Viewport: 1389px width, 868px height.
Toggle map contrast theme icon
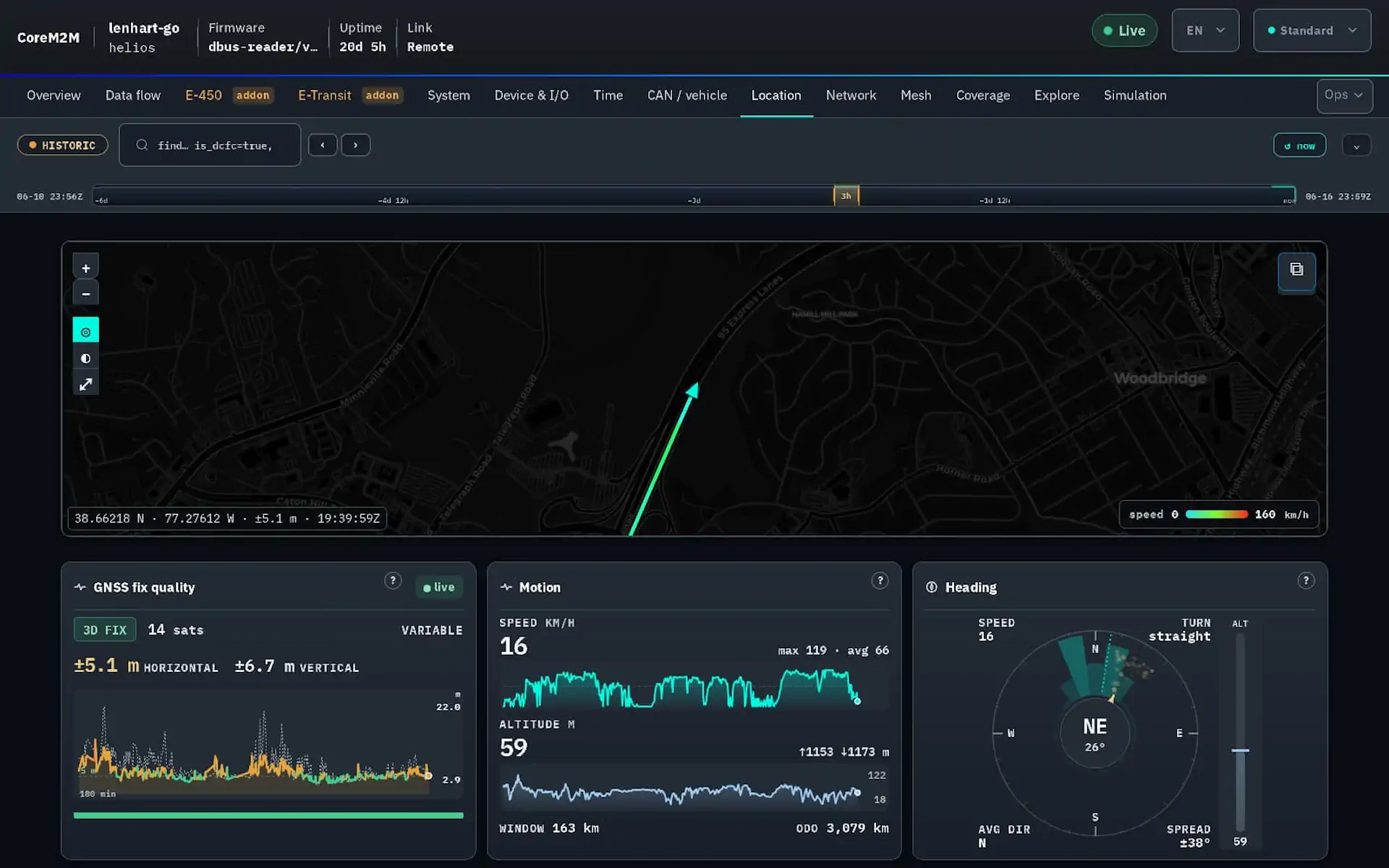click(85, 358)
